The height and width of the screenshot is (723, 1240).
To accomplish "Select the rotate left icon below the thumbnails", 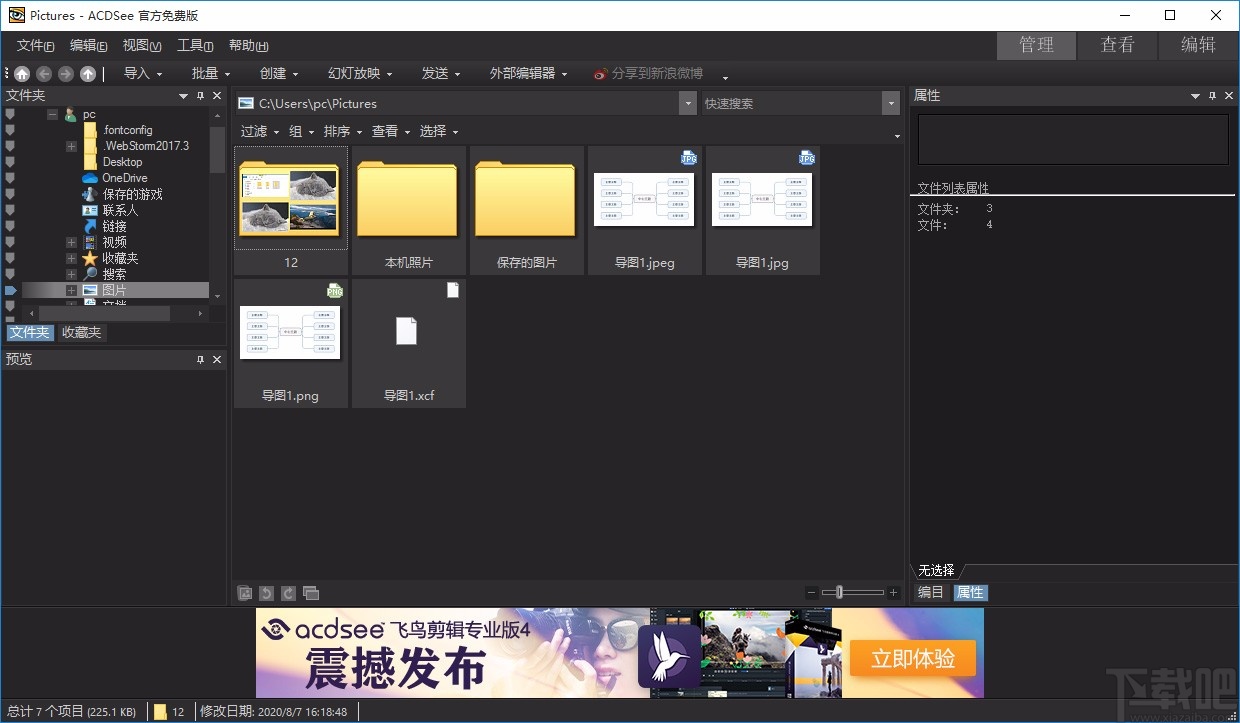I will point(266,592).
